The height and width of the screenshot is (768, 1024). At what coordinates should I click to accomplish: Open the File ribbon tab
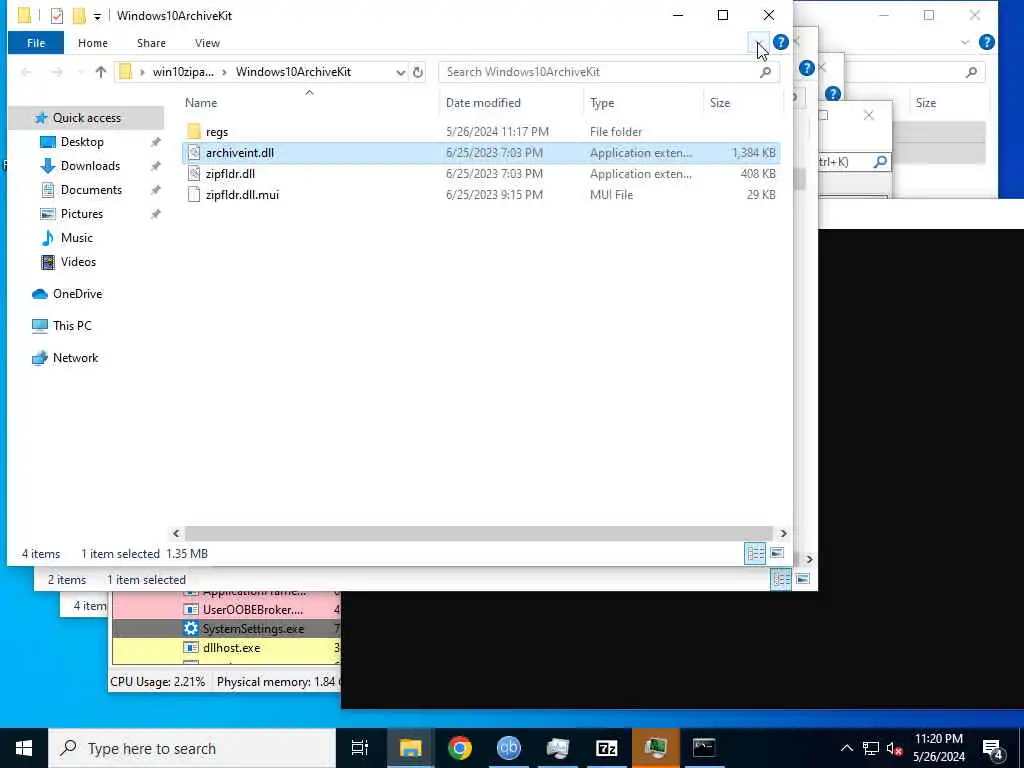[x=36, y=43]
